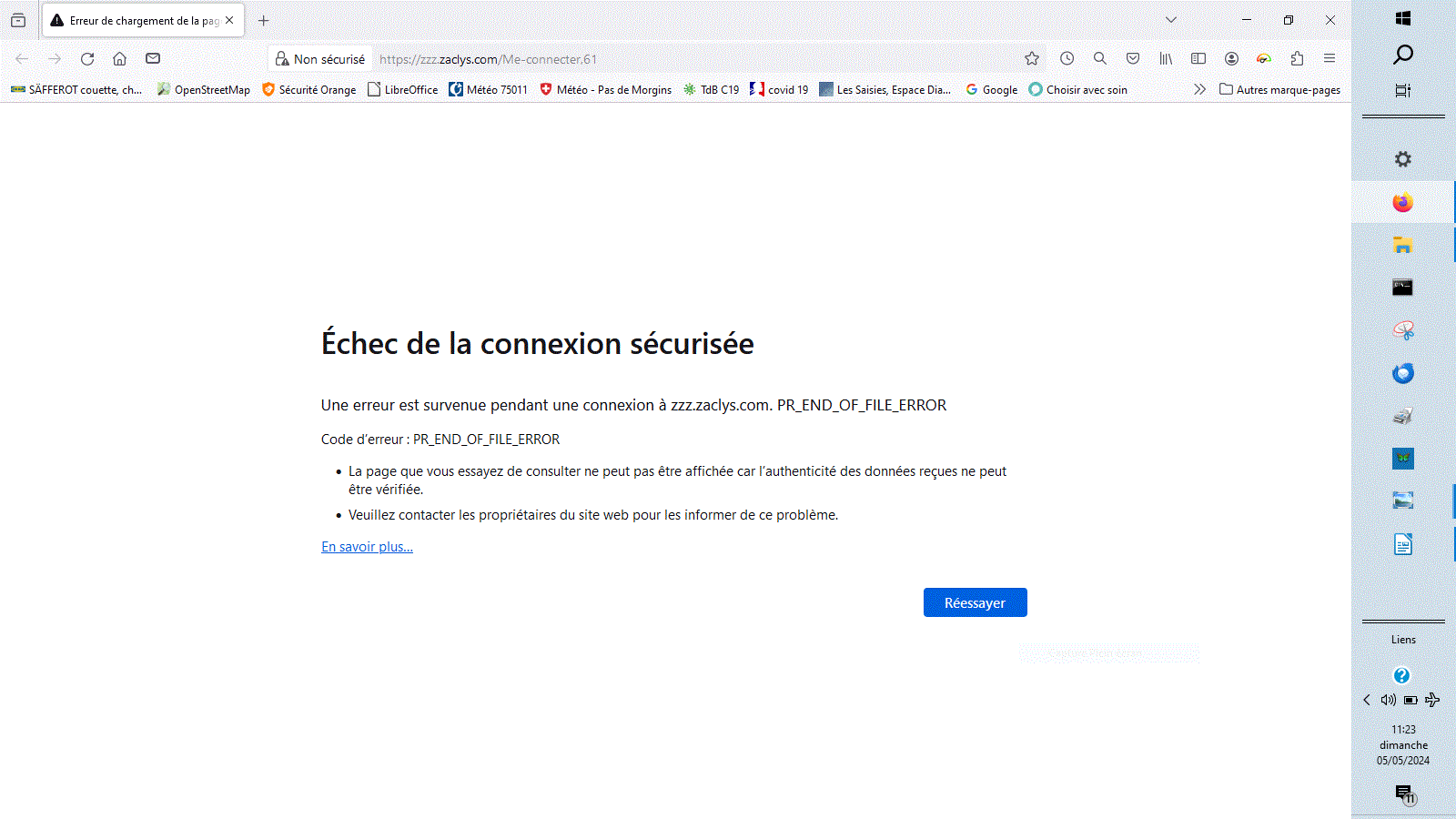Toggle Windows airplane mode tray icon
Screen dimensions: 1456x819
tap(1432, 700)
